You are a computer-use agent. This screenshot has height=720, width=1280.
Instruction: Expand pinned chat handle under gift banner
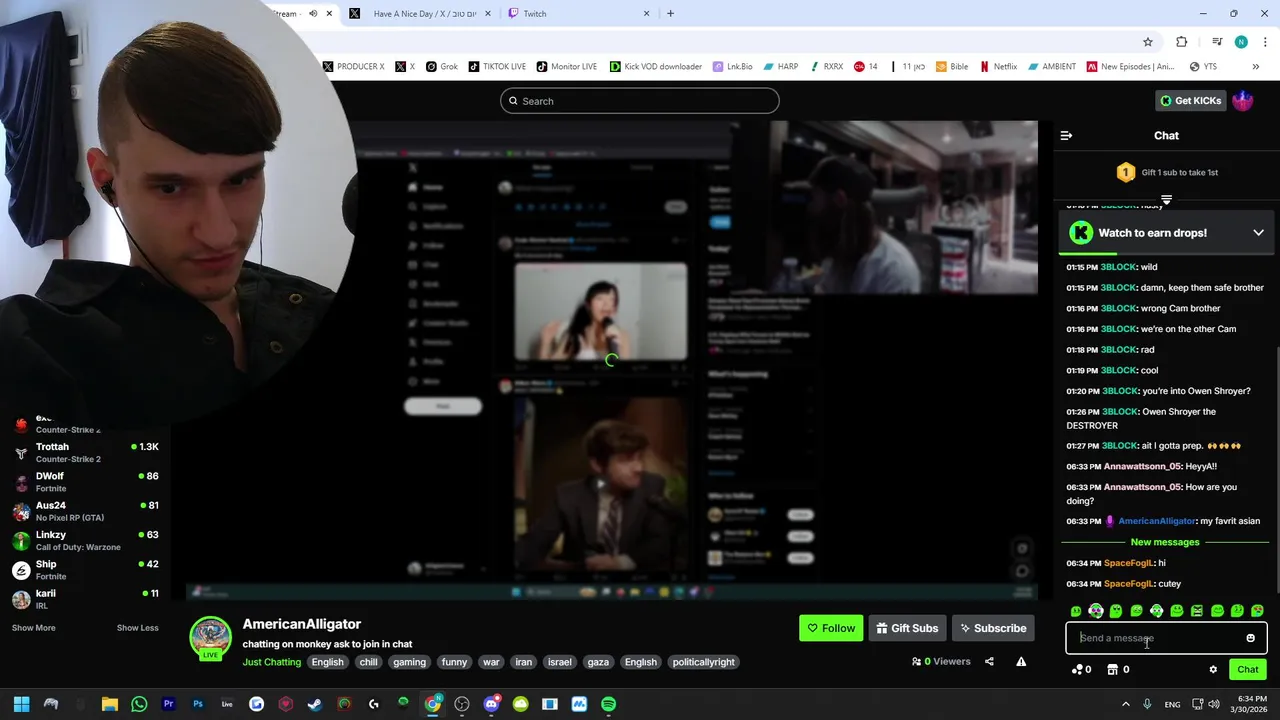coord(1166,200)
